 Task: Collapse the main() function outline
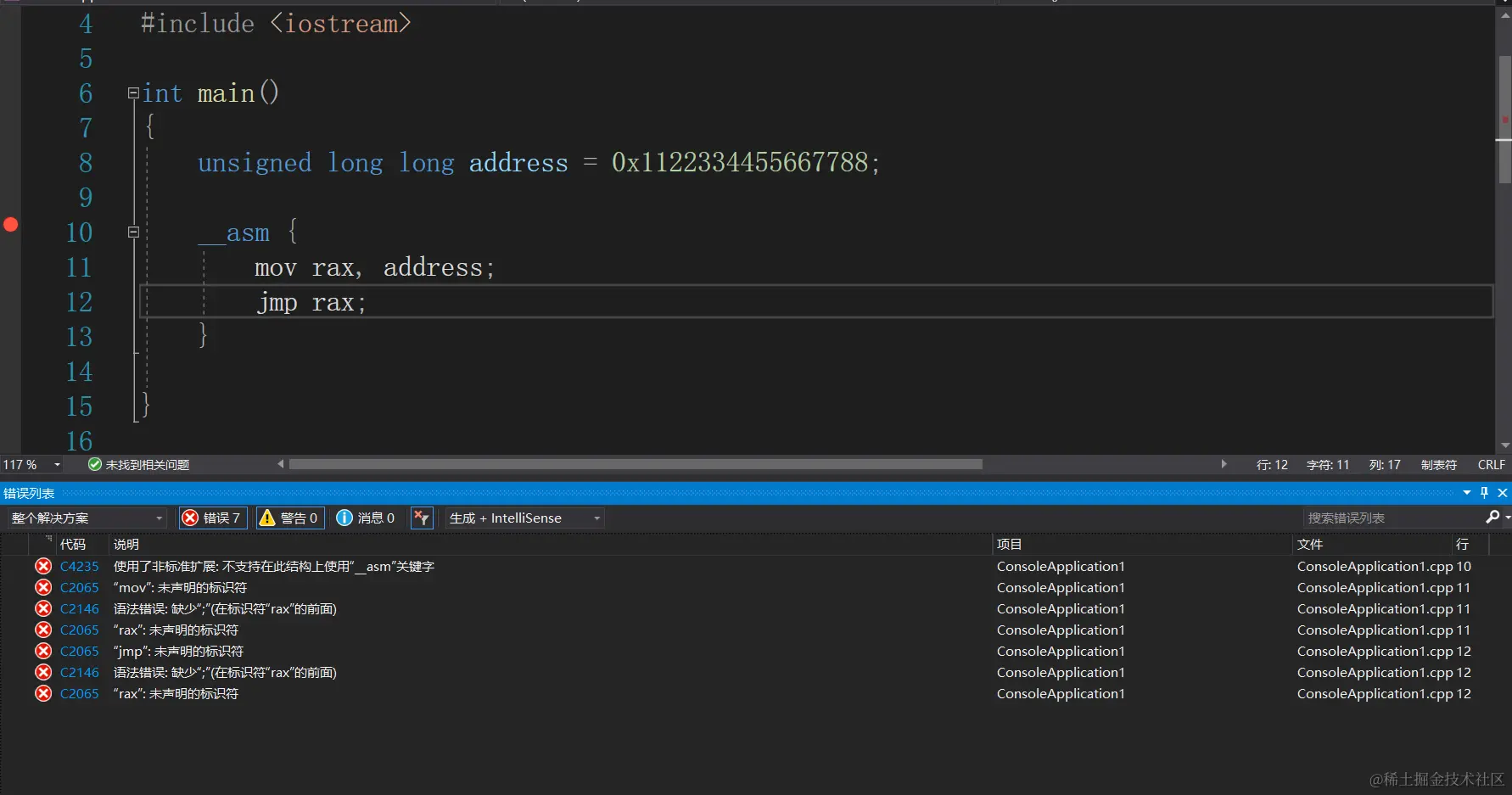tap(133, 92)
